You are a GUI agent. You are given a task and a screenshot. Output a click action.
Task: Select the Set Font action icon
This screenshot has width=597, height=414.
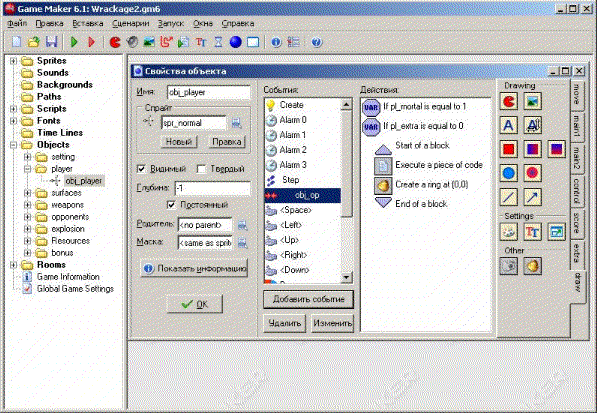click(x=532, y=232)
